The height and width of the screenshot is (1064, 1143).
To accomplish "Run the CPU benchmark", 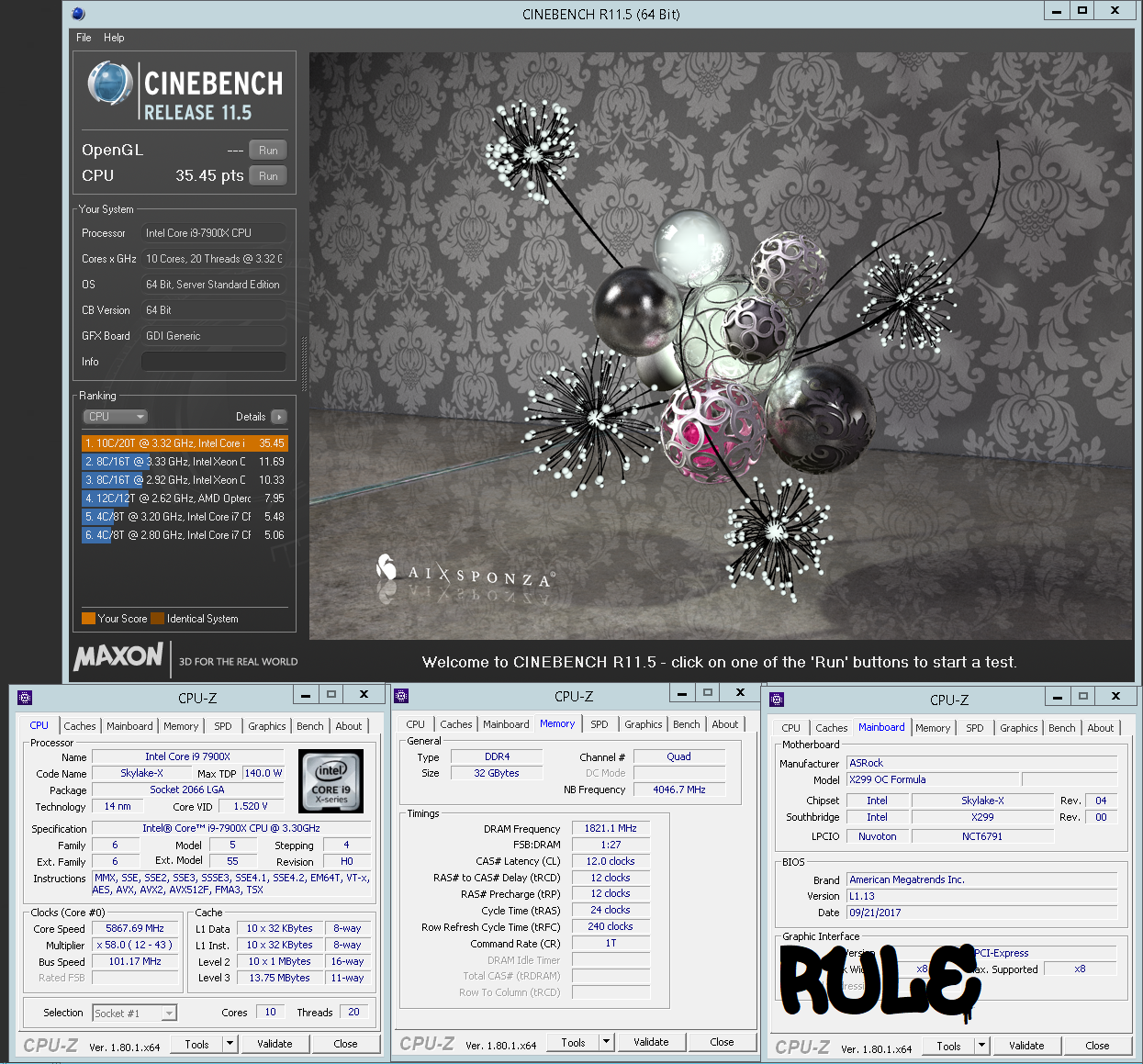I will 268,175.
